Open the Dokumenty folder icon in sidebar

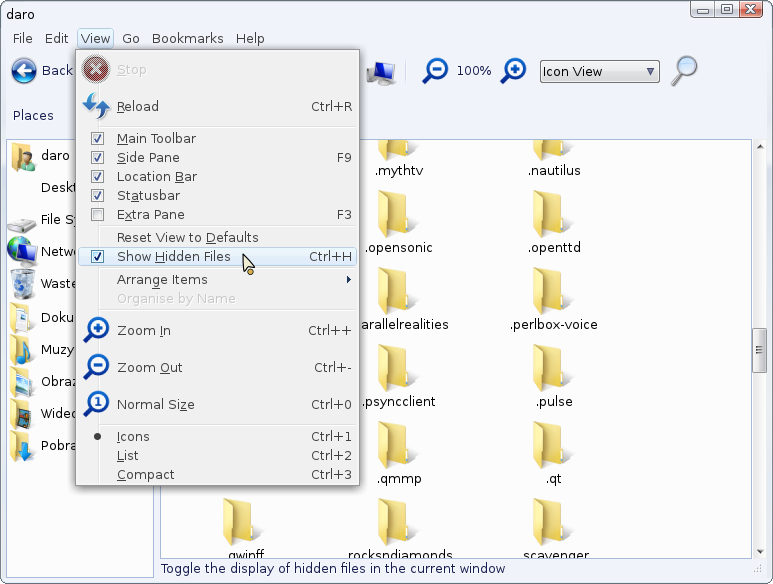pyautogui.click(x=21, y=317)
